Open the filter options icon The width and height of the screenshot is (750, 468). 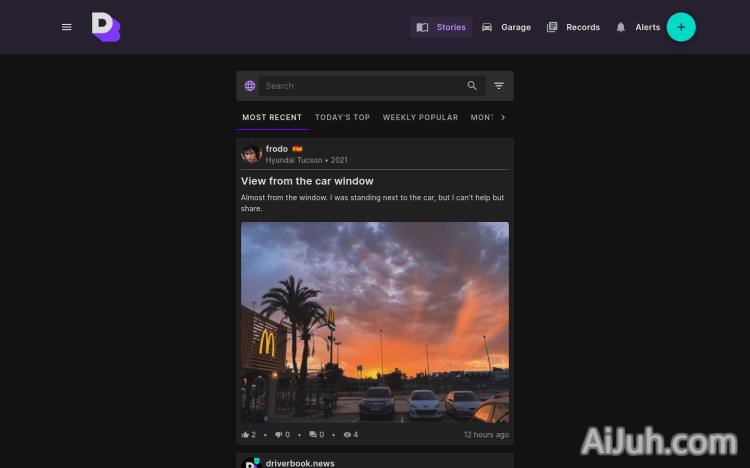tap(499, 86)
